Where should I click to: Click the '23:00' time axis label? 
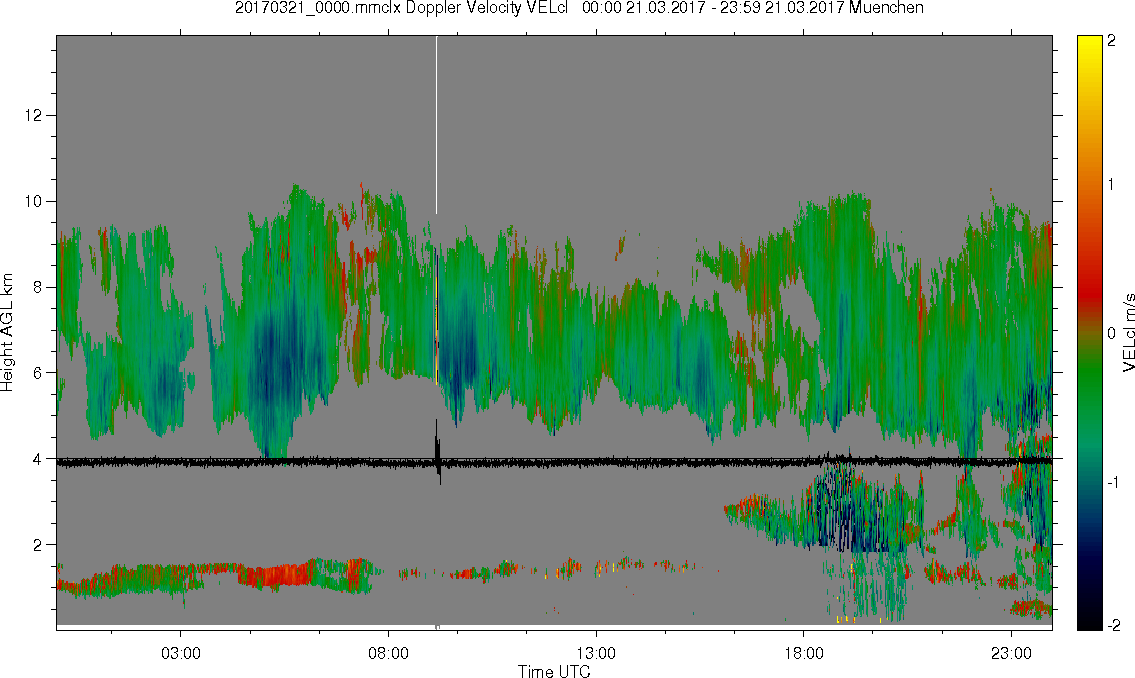click(x=1011, y=654)
